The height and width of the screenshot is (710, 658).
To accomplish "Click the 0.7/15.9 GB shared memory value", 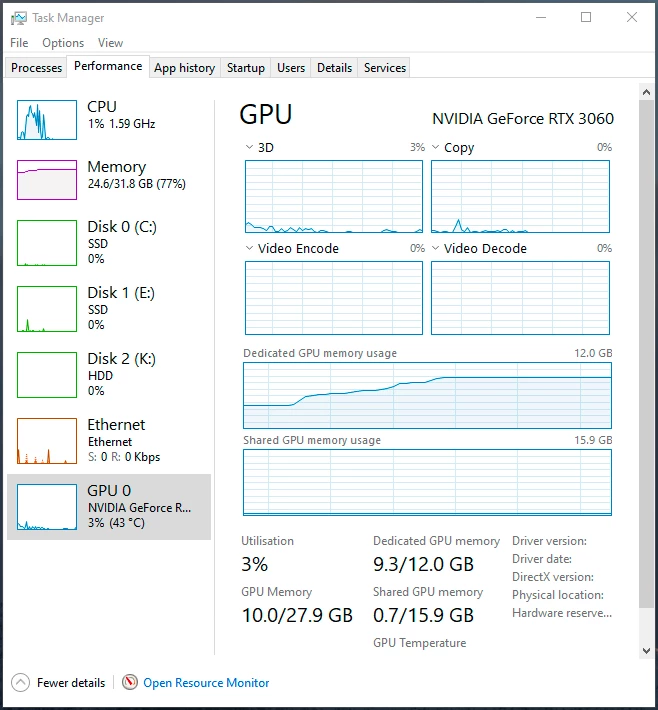I will [x=423, y=615].
